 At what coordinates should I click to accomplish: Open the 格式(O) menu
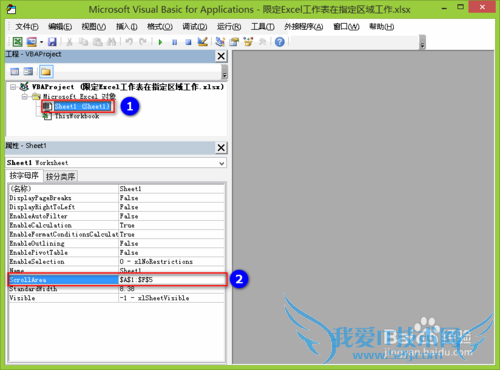[x=160, y=27]
